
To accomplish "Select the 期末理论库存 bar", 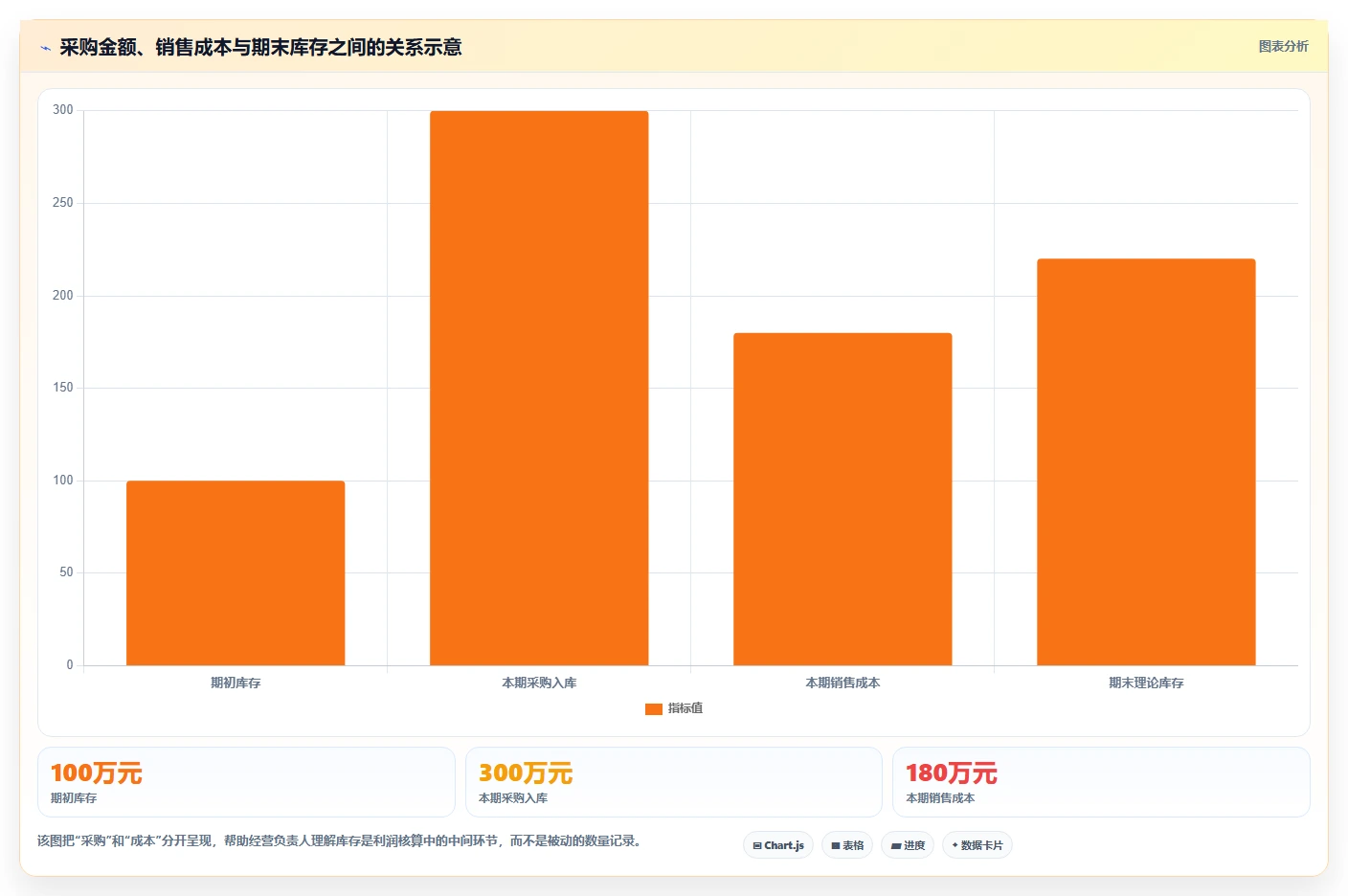I will click(1146, 461).
